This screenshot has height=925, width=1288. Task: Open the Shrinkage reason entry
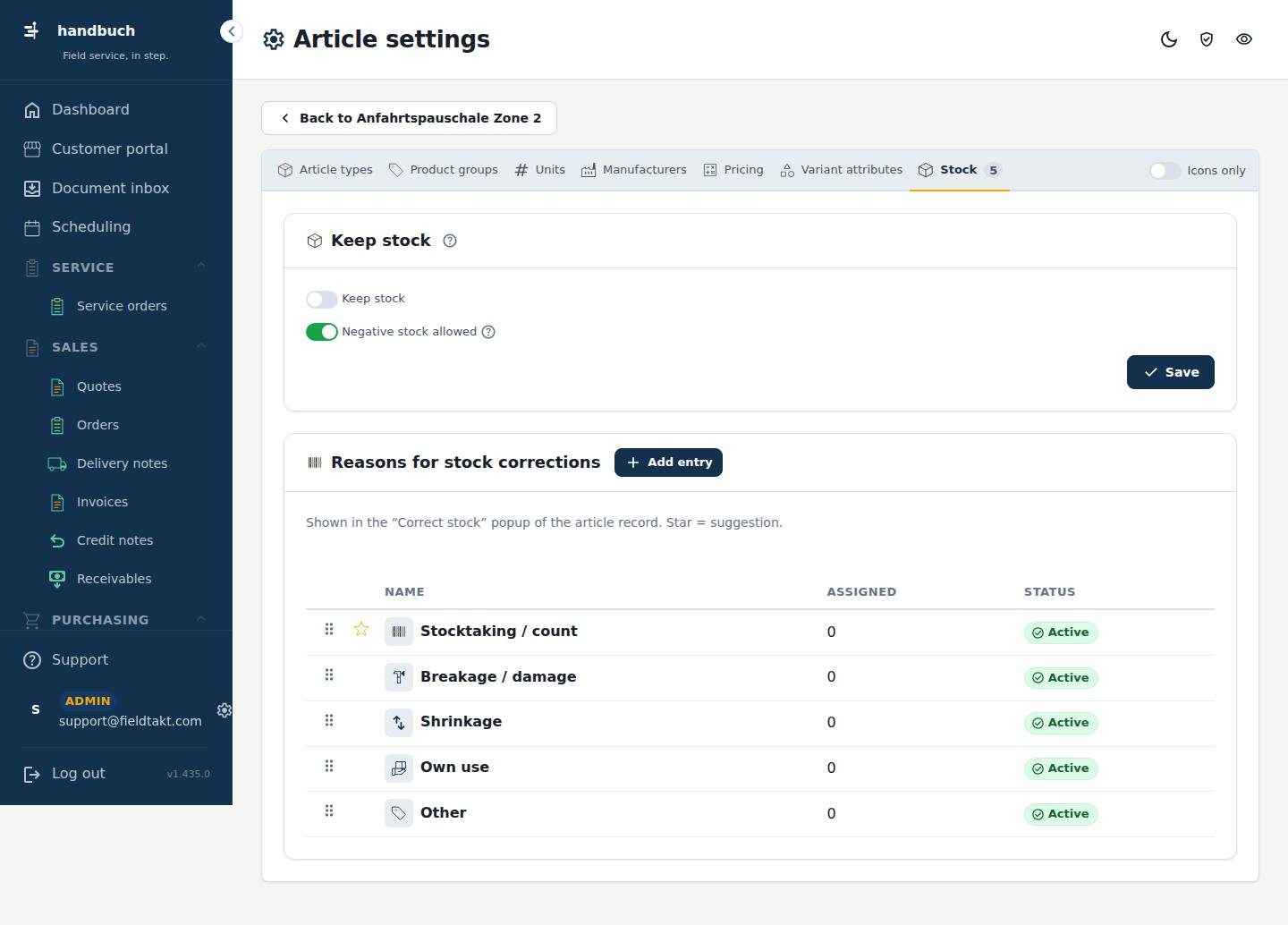coord(461,722)
